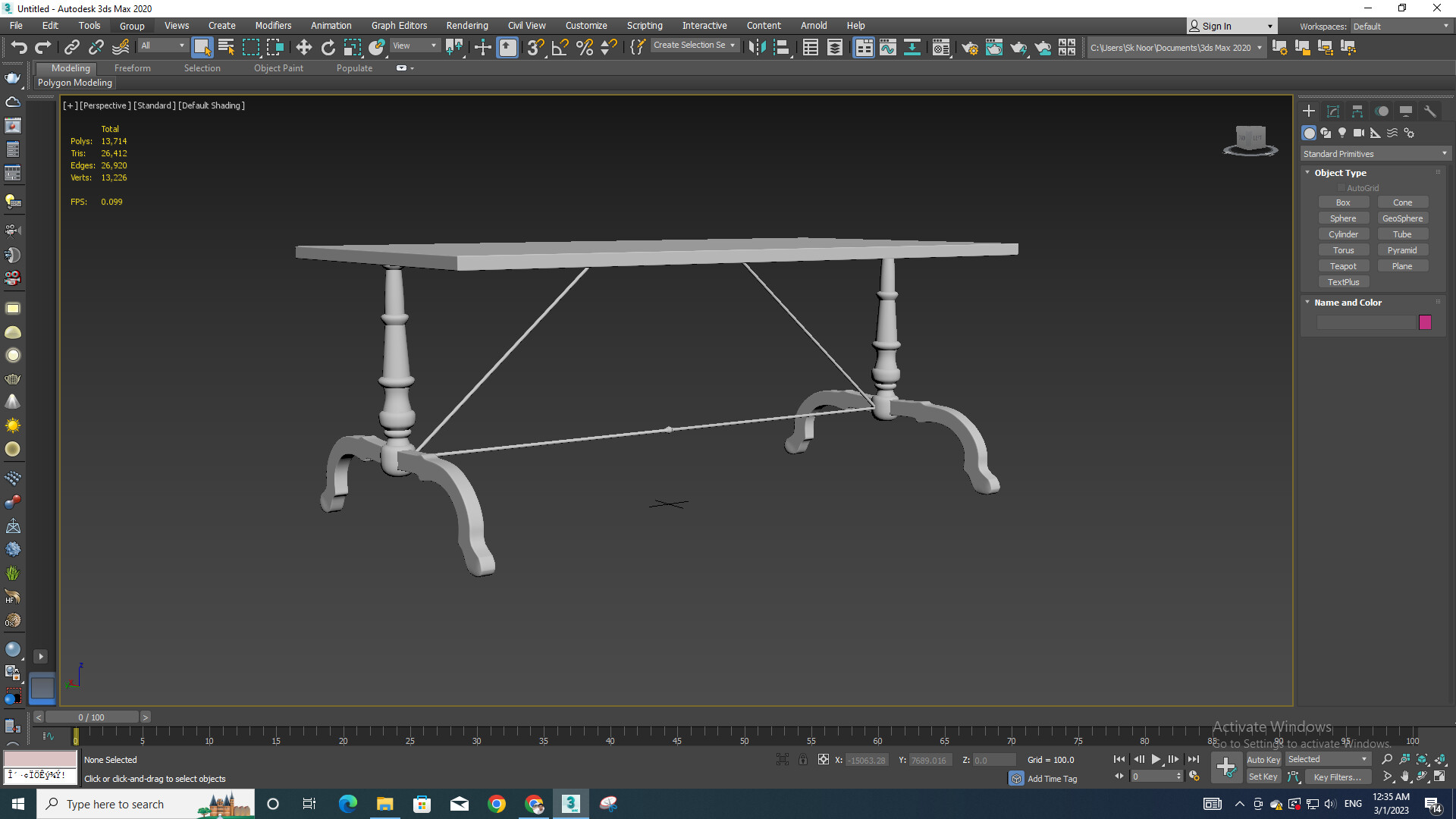Enable Auto Key animation mode

click(x=1263, y=759)
